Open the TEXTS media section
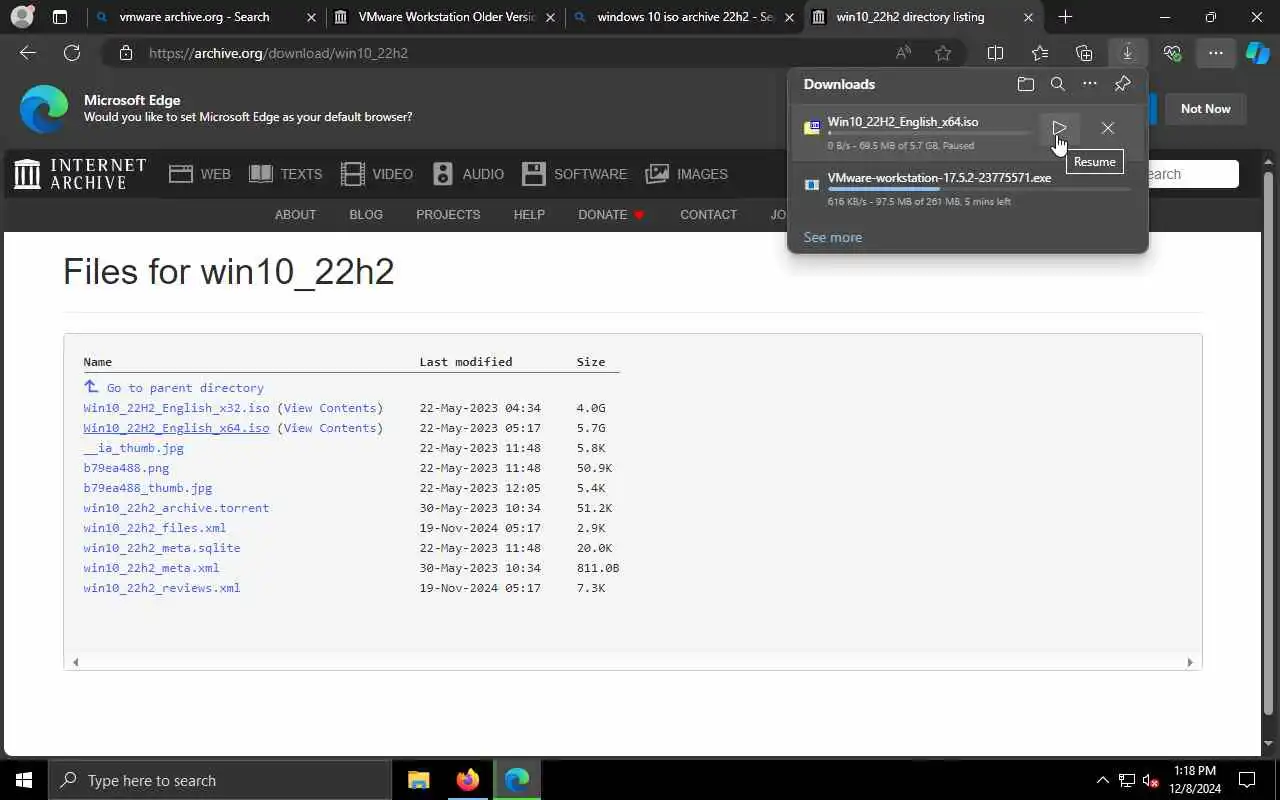This screenshot has width=1280, height=800. pos(285,174)
